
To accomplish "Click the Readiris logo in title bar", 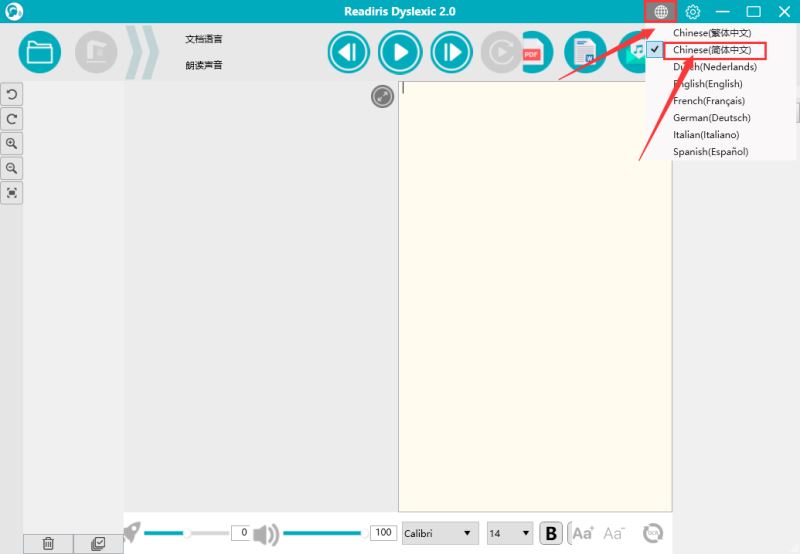I will pos(14,11).
